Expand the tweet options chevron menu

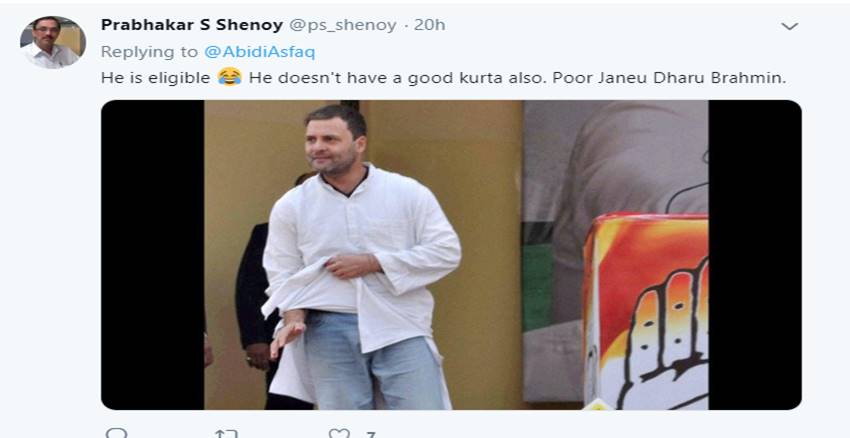click(789, 26)
